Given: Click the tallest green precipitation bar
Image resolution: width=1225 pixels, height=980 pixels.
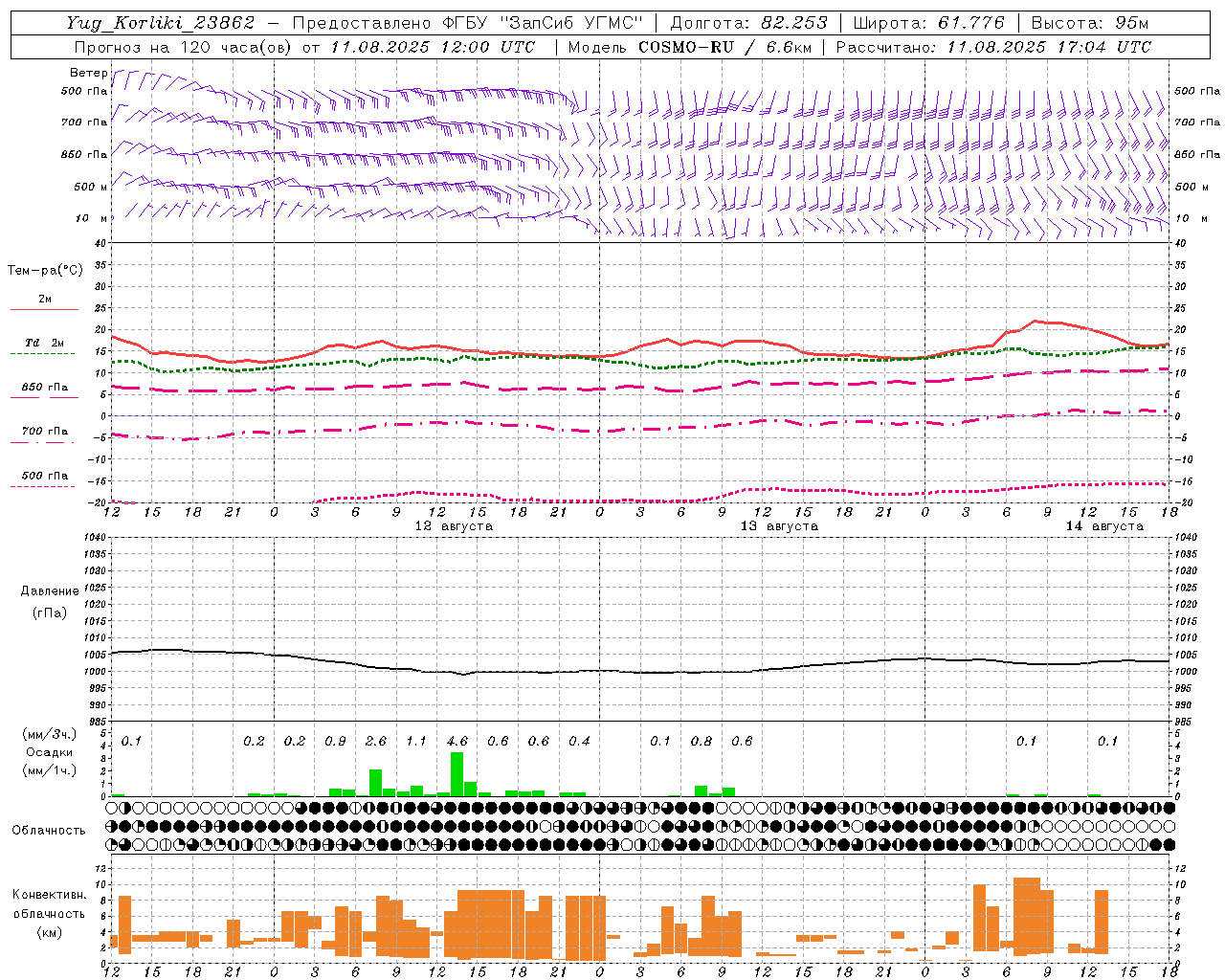Looking at the screenshot, I should [x=457, y=774].
